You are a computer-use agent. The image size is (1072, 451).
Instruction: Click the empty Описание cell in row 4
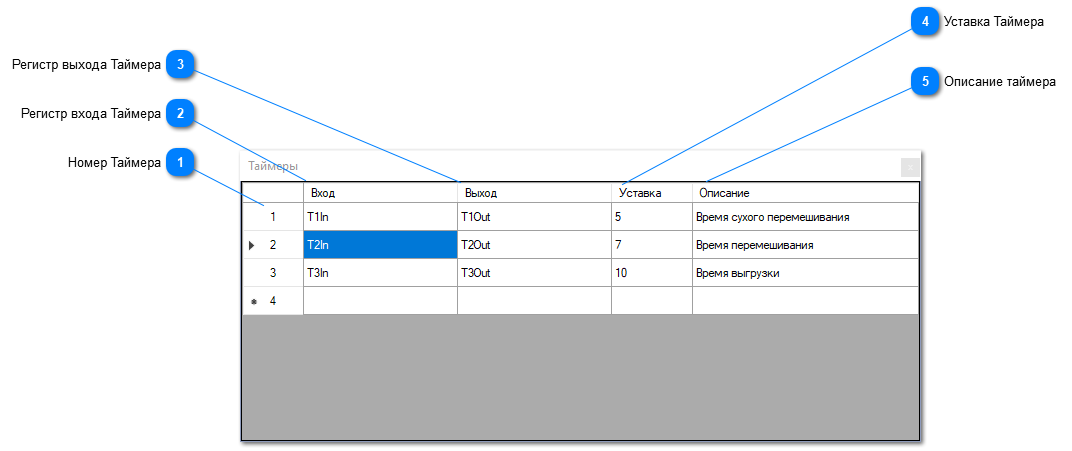[x=805, y=301]
